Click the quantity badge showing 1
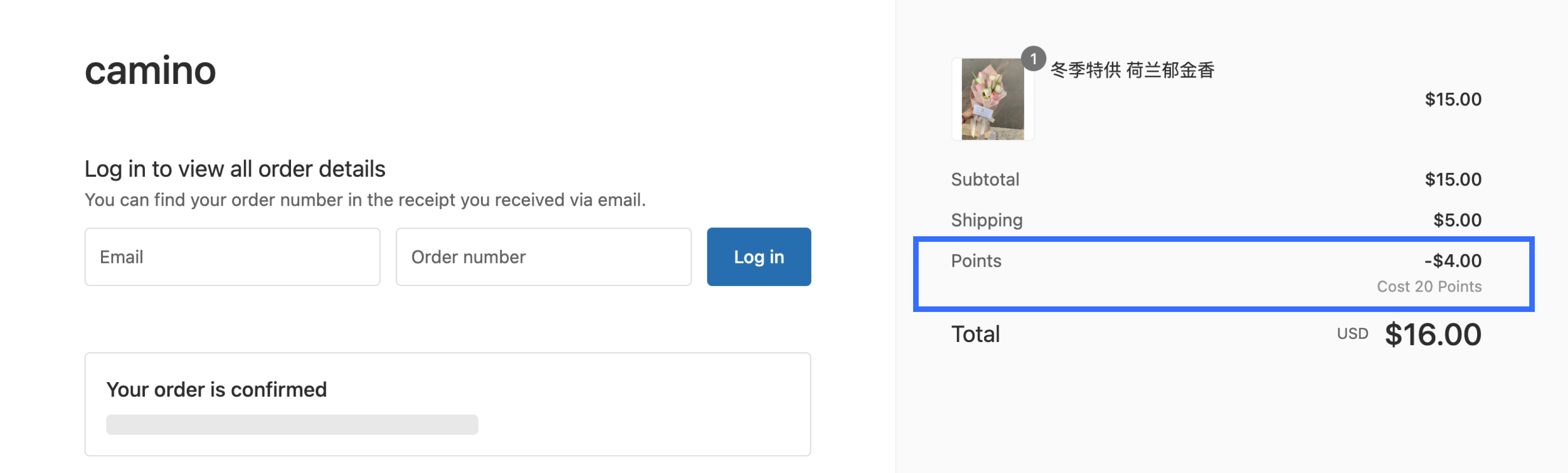This screenshot has width=1568, height=473. pyautogui.click(x=1033, y=59)
